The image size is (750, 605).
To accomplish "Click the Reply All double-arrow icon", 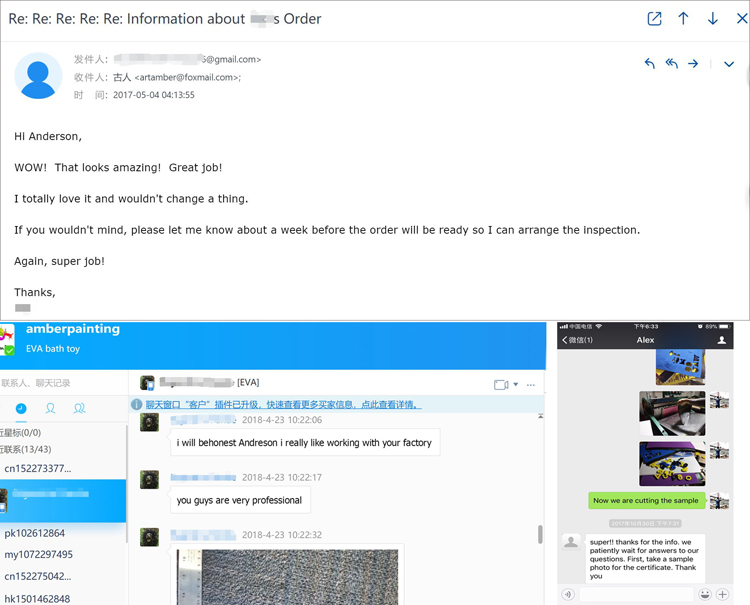I will (672, 64).
